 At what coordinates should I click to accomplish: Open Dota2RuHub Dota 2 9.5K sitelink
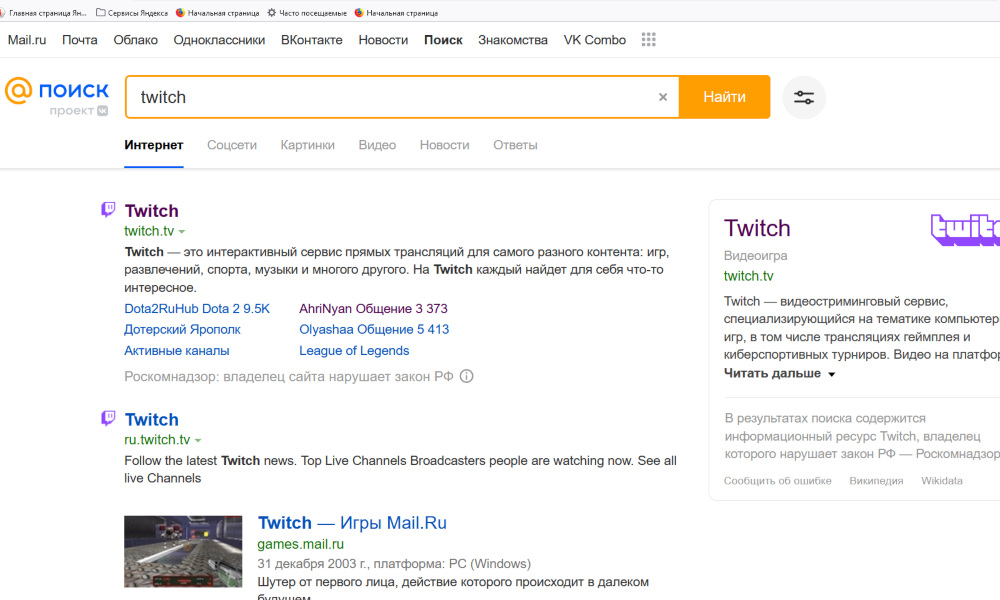point(197,309)
